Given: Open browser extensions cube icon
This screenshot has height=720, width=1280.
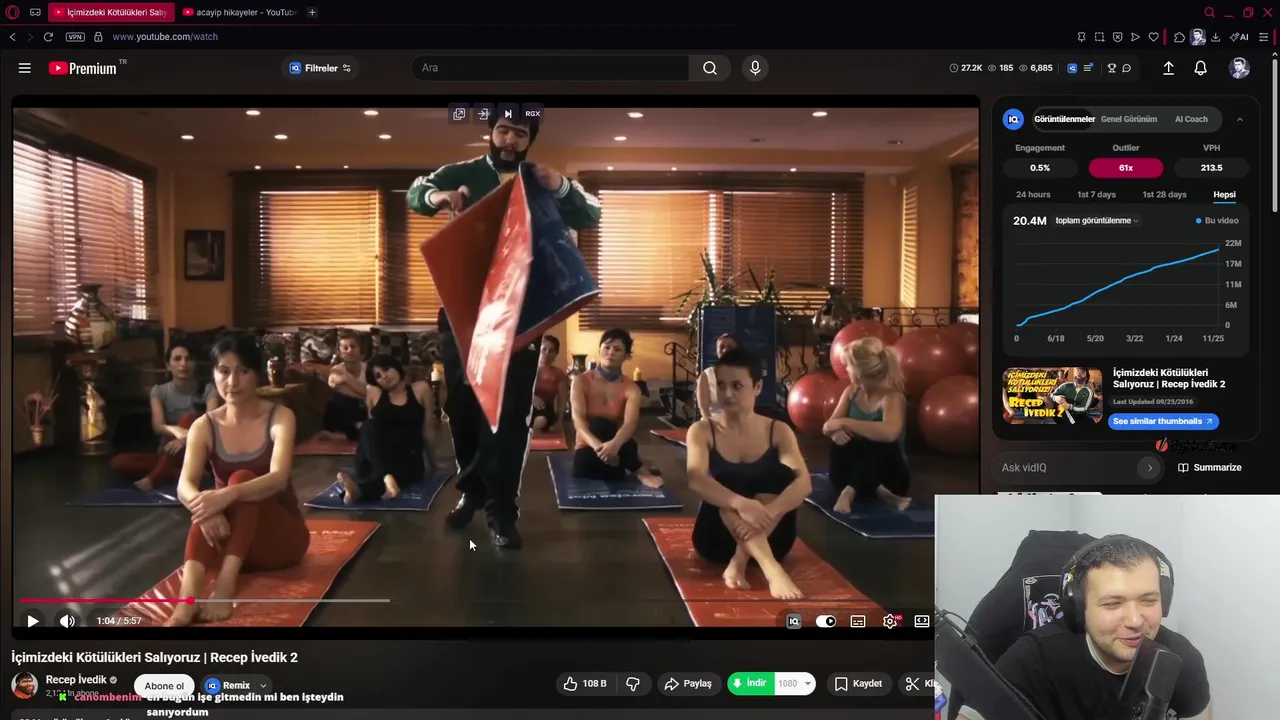Looking at the screenshot, I should (1180, 37).
